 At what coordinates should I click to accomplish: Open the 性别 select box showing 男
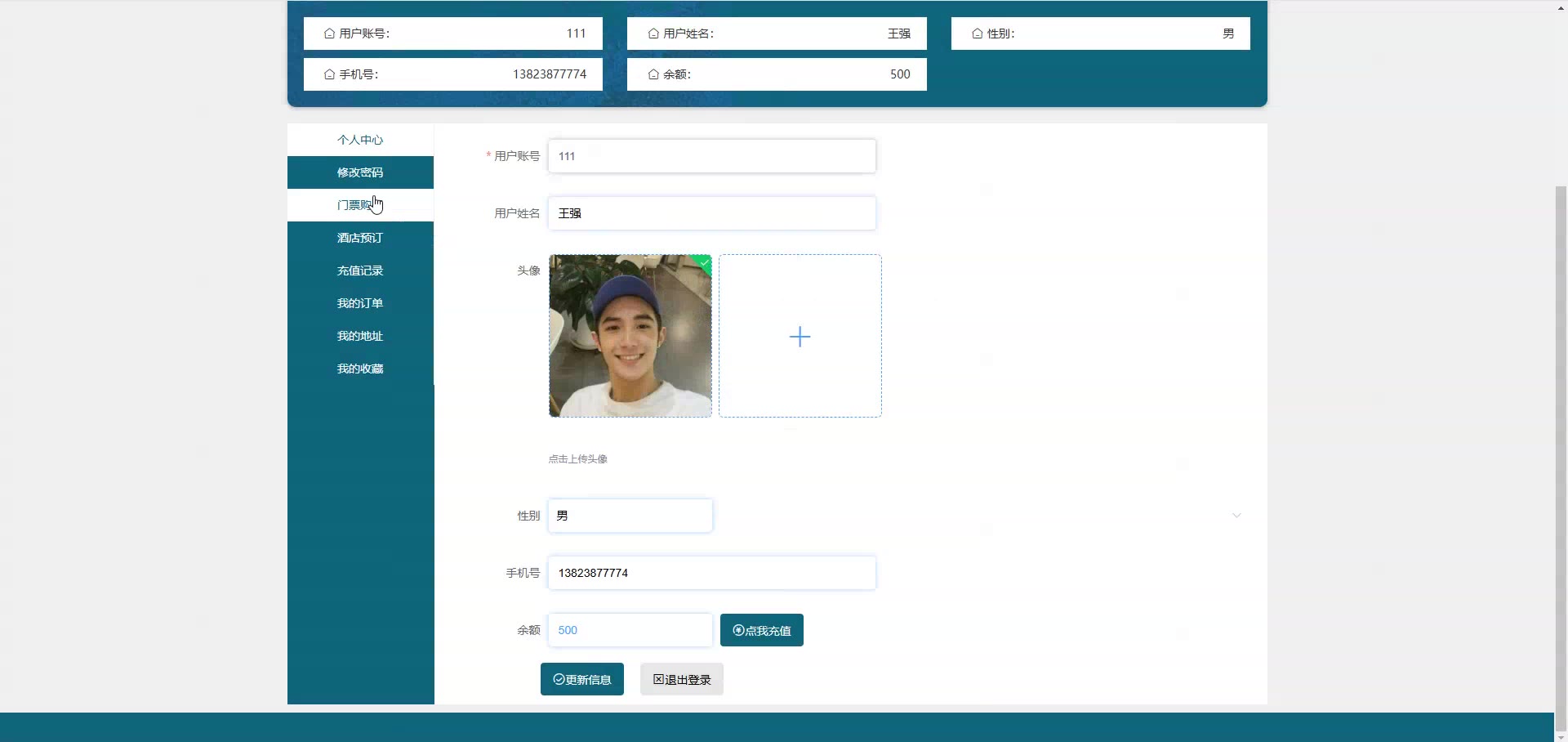pos(630,516)
